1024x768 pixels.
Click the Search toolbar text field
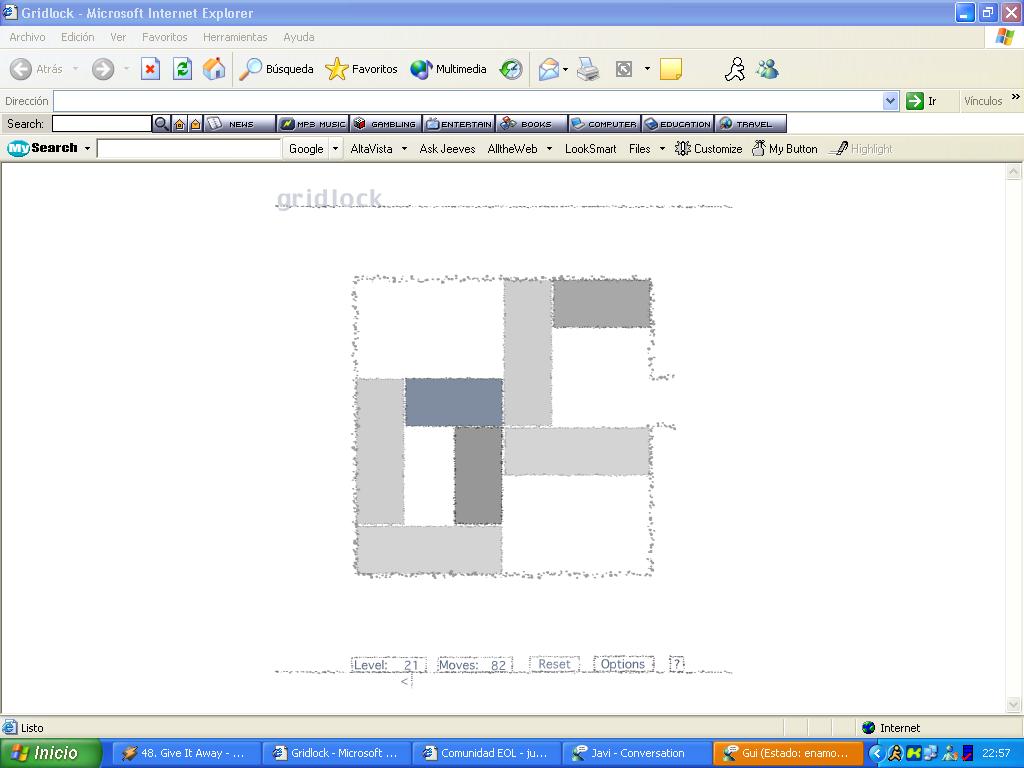tap(102, 123)
